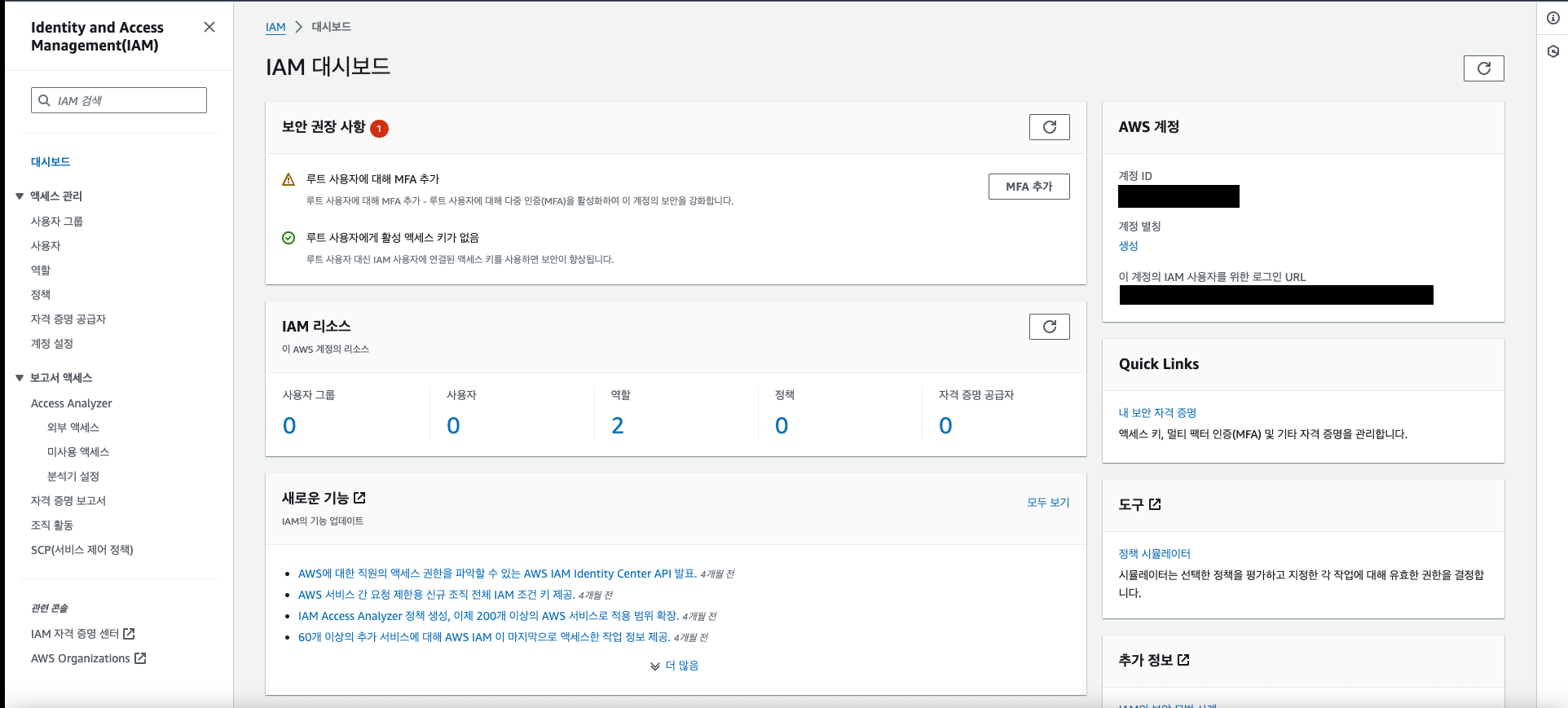
Task: Open the AWS IAM Identity Center API announcement
Action: pyautogui.click(x=497, y=574)
